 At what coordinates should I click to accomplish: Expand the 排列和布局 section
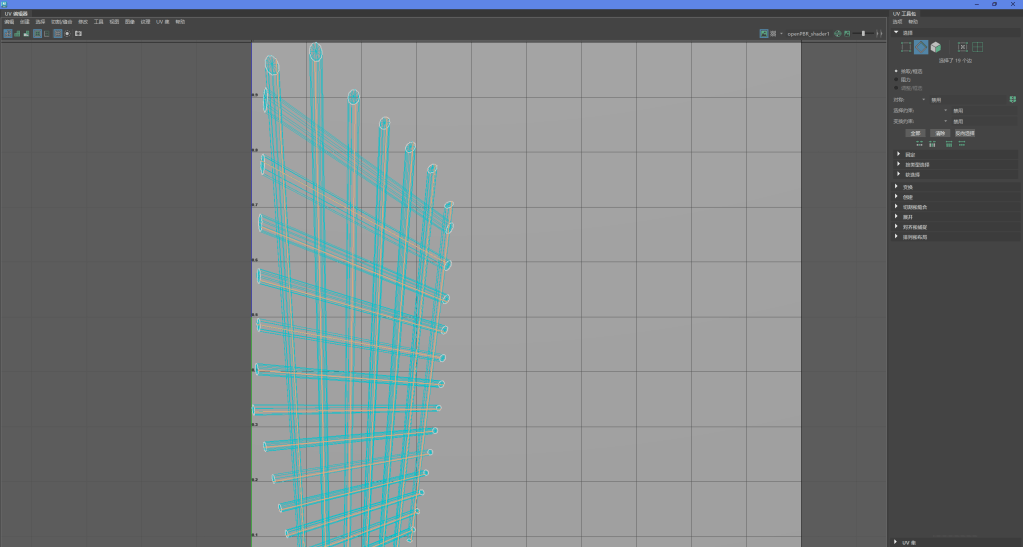[x=915, y=237]
